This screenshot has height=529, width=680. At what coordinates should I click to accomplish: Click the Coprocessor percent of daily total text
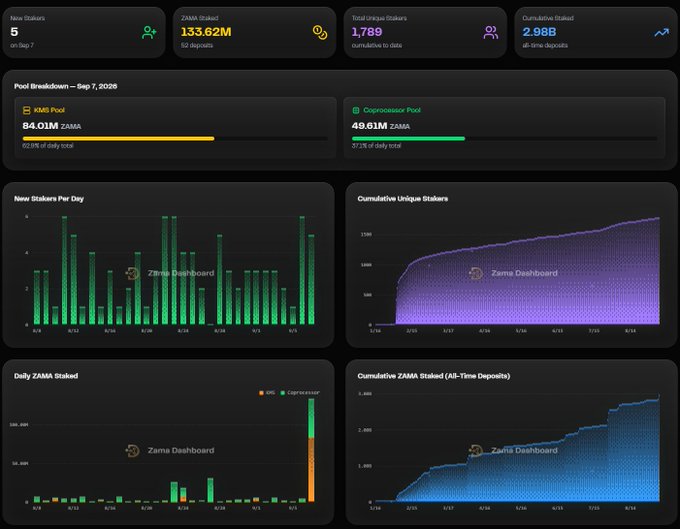pyautogui.click(x=376, y=146)
